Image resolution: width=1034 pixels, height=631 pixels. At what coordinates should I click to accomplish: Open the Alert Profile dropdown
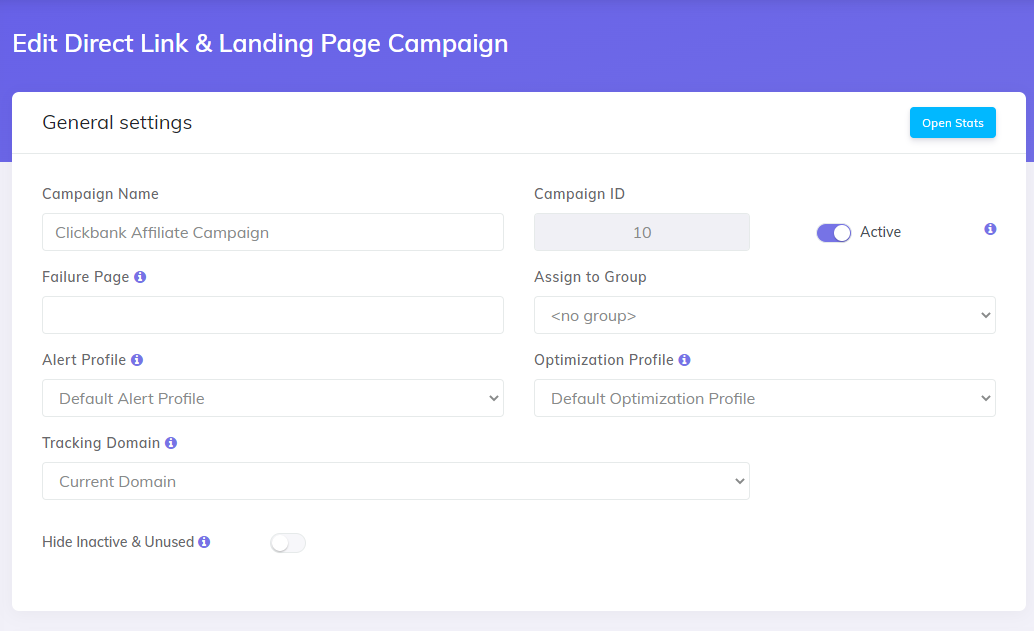[x=273, y=398]
